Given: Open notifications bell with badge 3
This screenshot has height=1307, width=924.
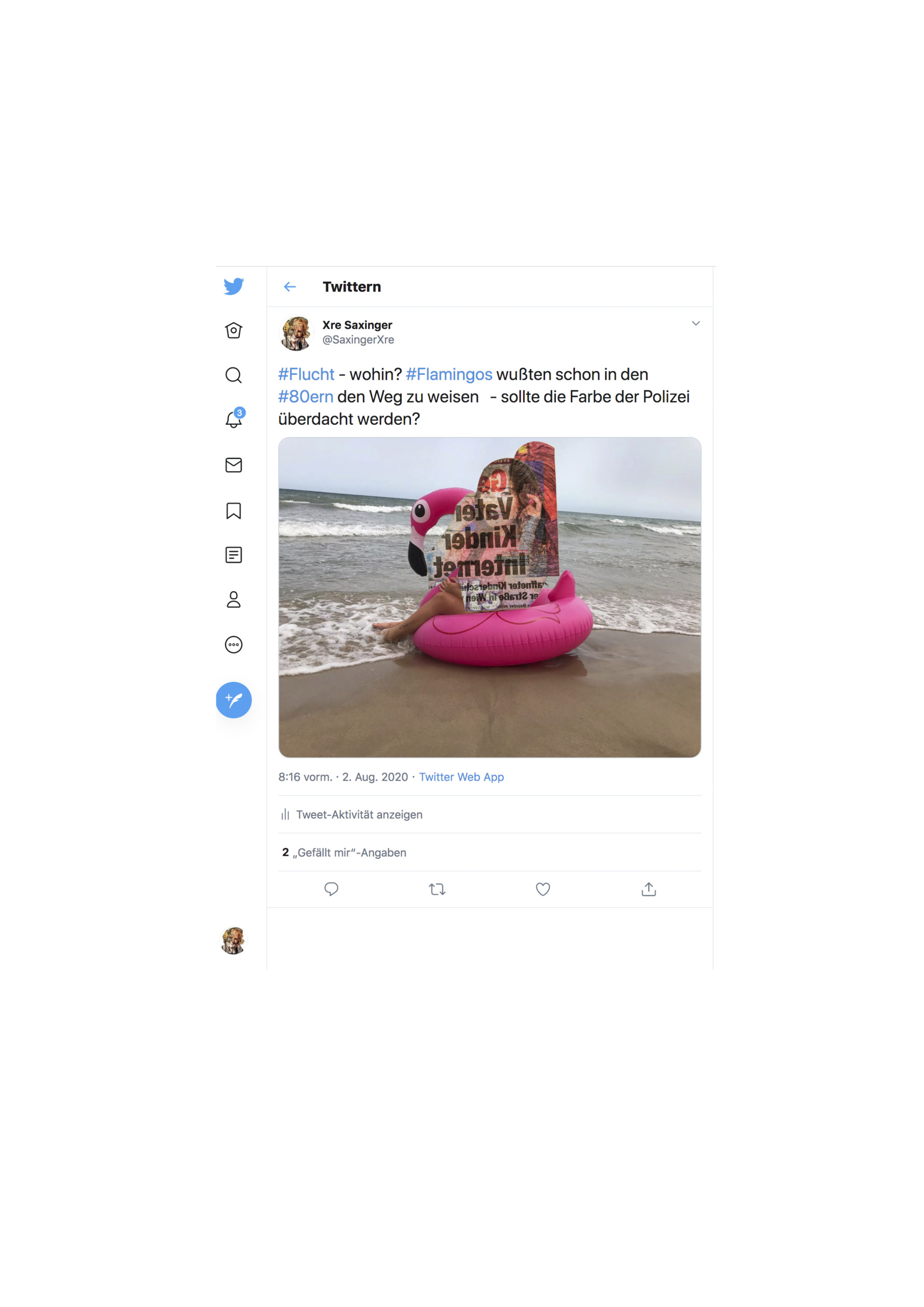Looking at the screenshot, I should coord(234,419).
